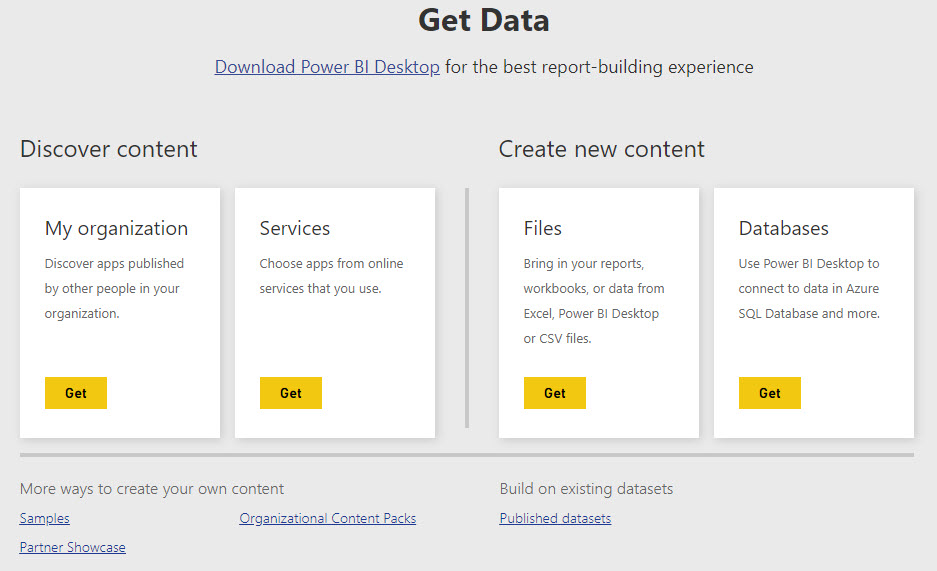Click 'More ways to create your own content' label

click(x=152, y=489)
